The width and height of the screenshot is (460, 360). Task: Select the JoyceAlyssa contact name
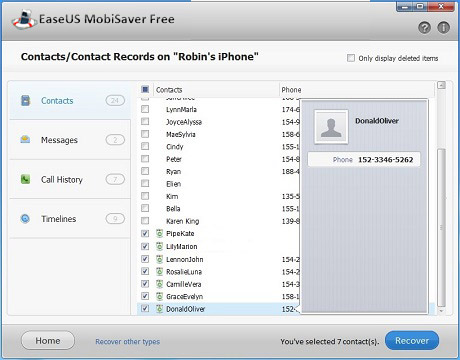pos(184,122)
